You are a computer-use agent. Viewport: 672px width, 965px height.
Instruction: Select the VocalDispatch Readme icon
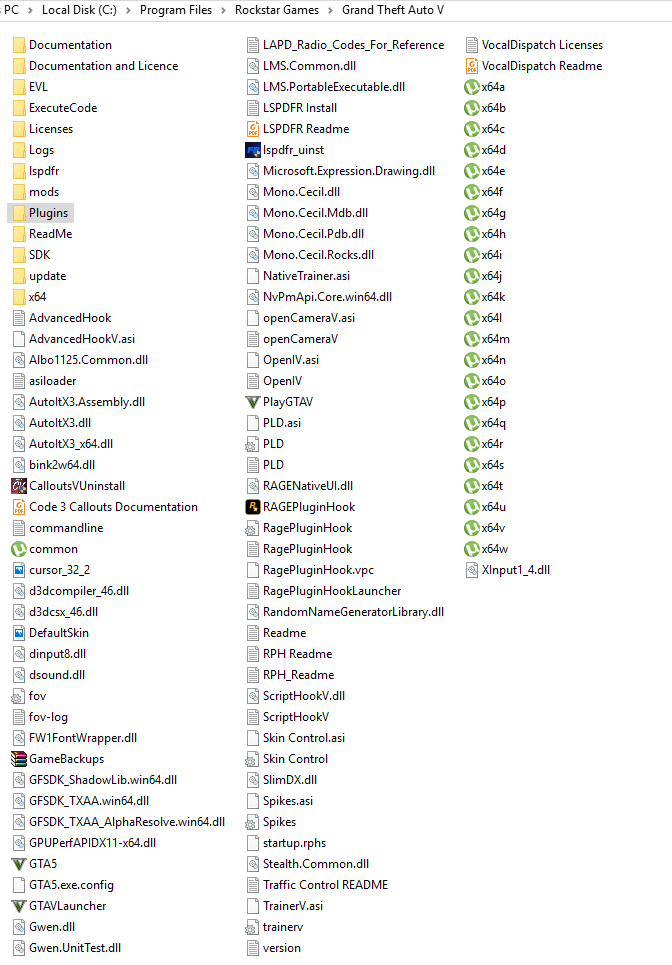(x=472, y=66)
